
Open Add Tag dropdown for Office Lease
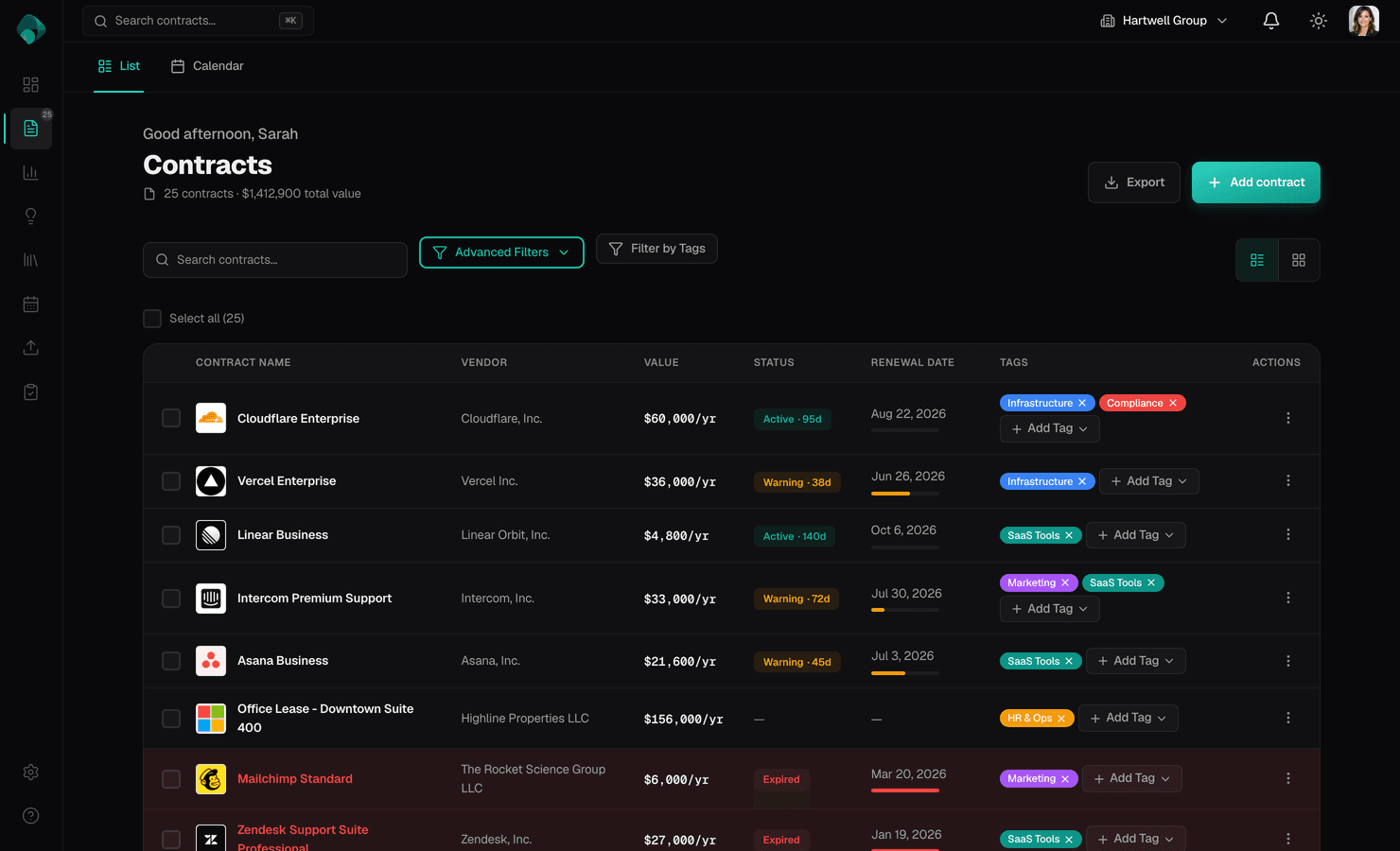[x=1129, y=718]
